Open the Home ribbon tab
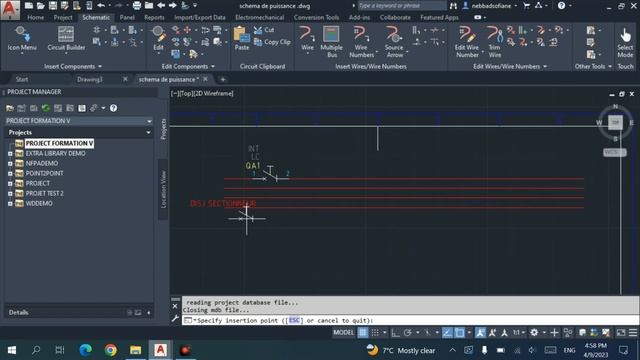 click(x=36, y=18)
